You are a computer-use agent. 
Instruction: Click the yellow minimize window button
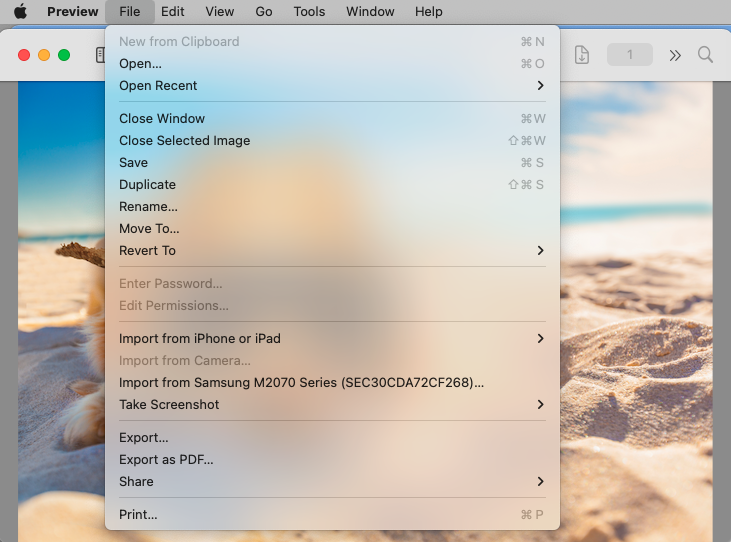44,55
